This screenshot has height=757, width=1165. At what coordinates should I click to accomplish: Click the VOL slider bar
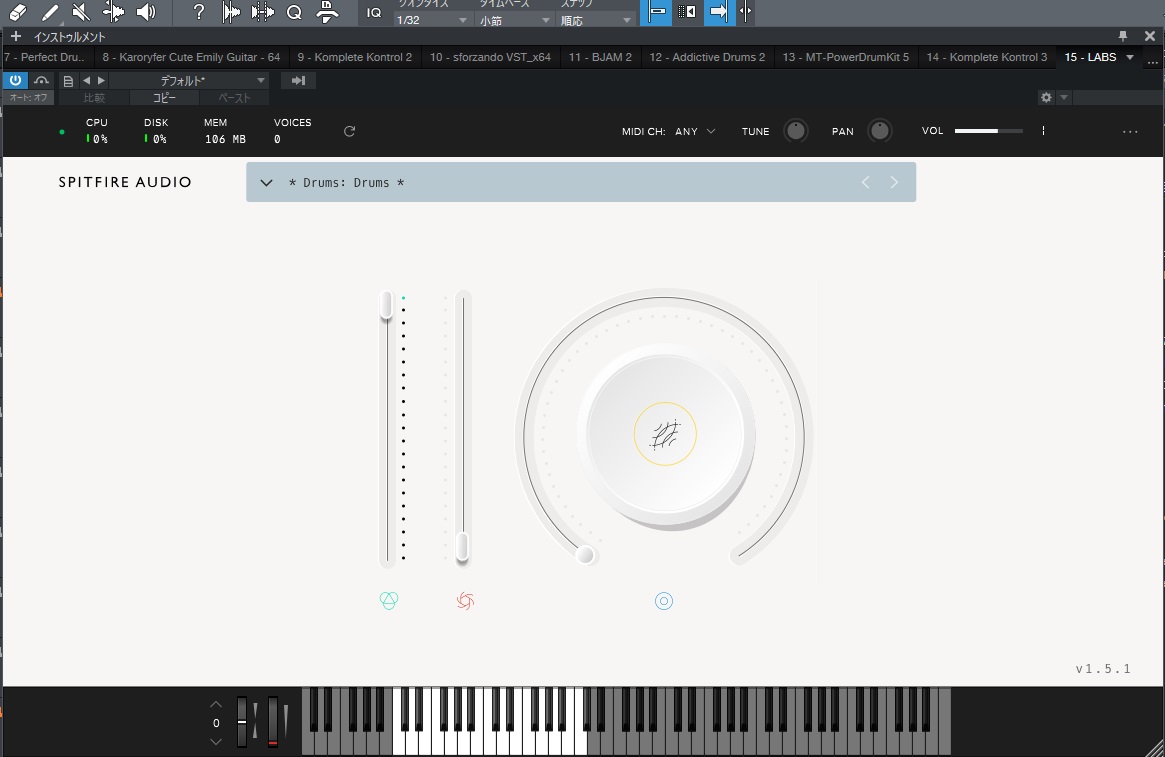tap(988, 131)
